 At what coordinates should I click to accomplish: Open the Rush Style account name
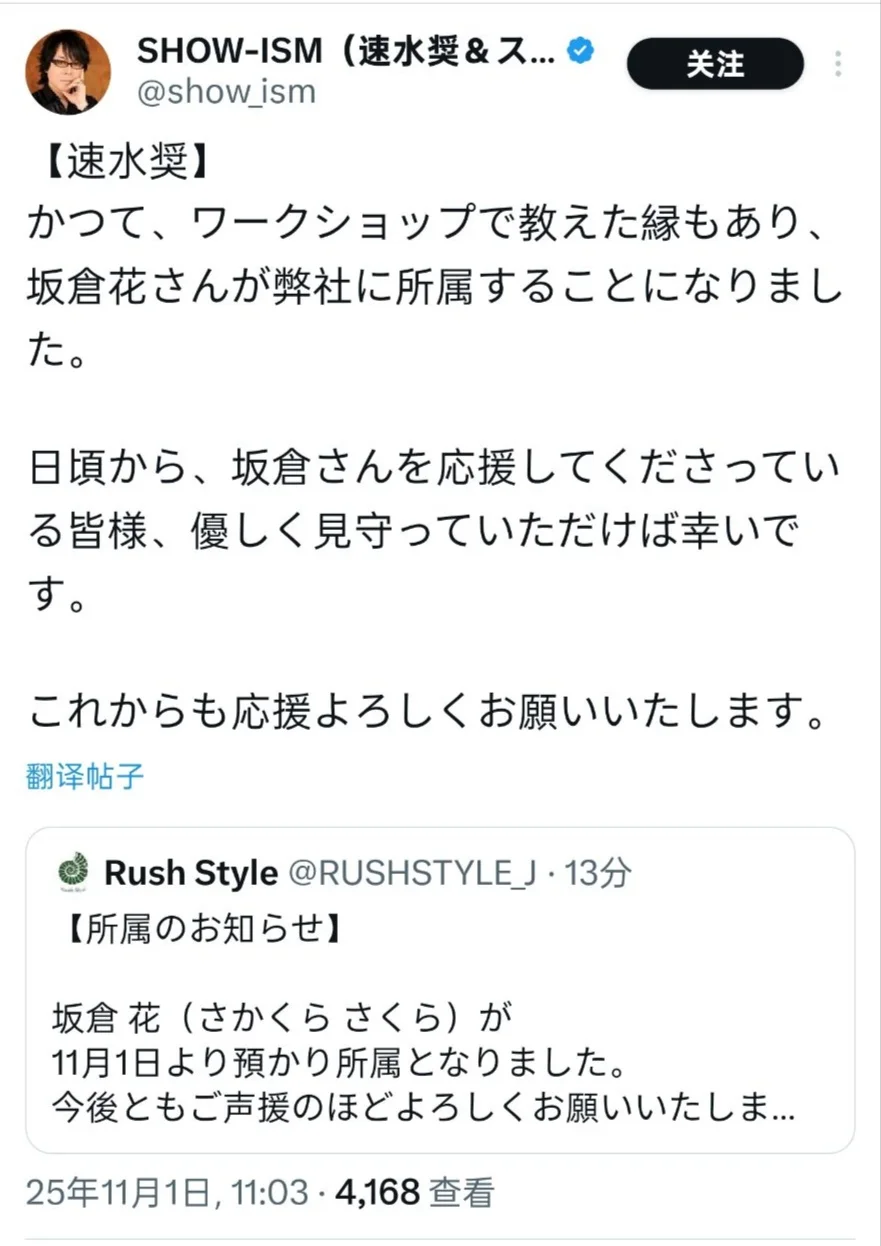tap(191, 873)
